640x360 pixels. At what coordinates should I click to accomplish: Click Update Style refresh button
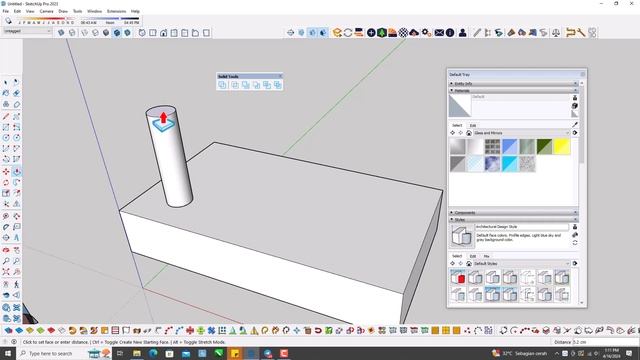coord(575,242)
